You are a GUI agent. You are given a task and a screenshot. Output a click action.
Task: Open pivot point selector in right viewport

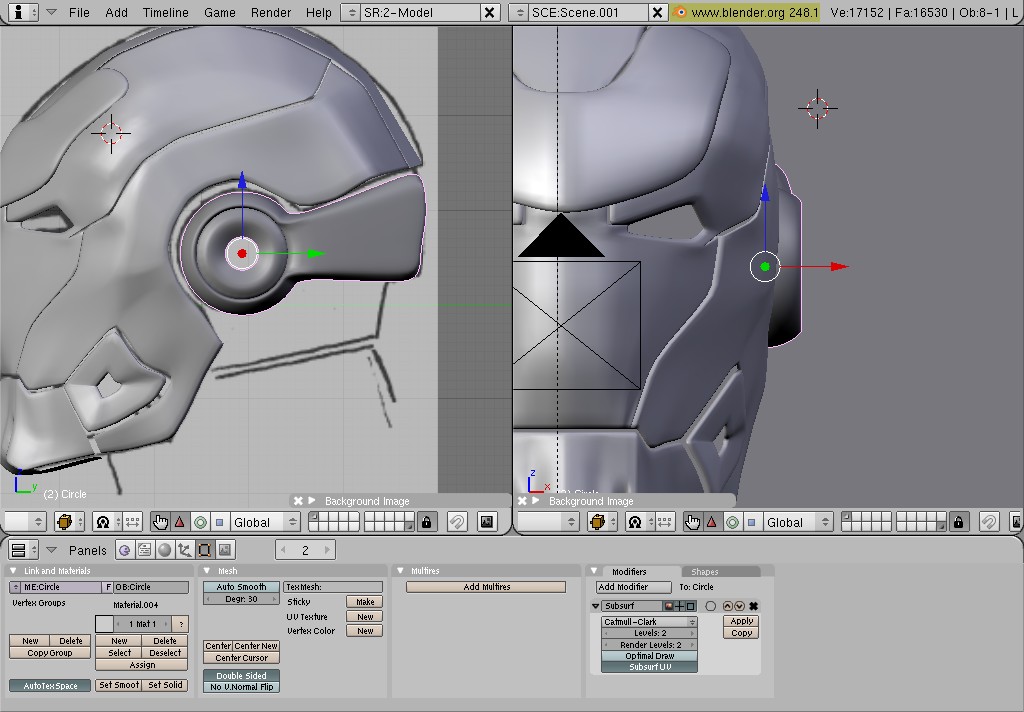[639, 522]
